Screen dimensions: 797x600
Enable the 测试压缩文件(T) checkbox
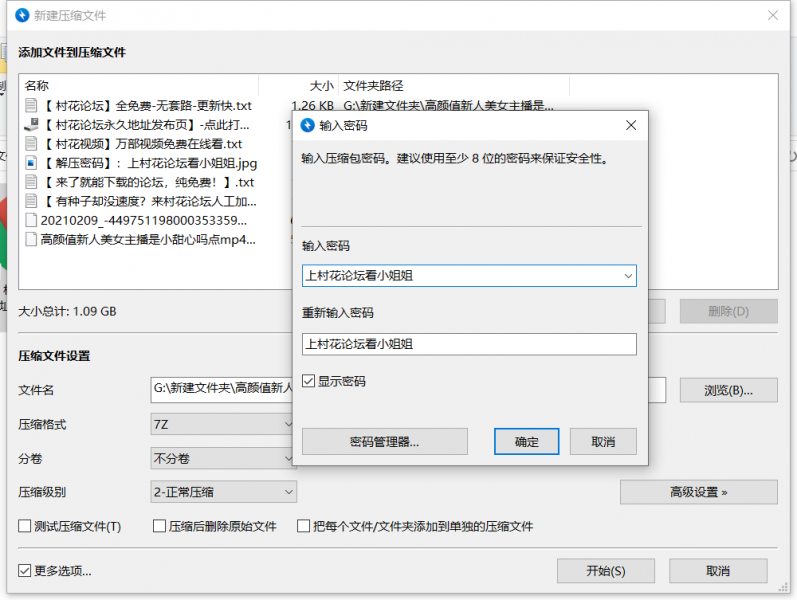point(25,526)
